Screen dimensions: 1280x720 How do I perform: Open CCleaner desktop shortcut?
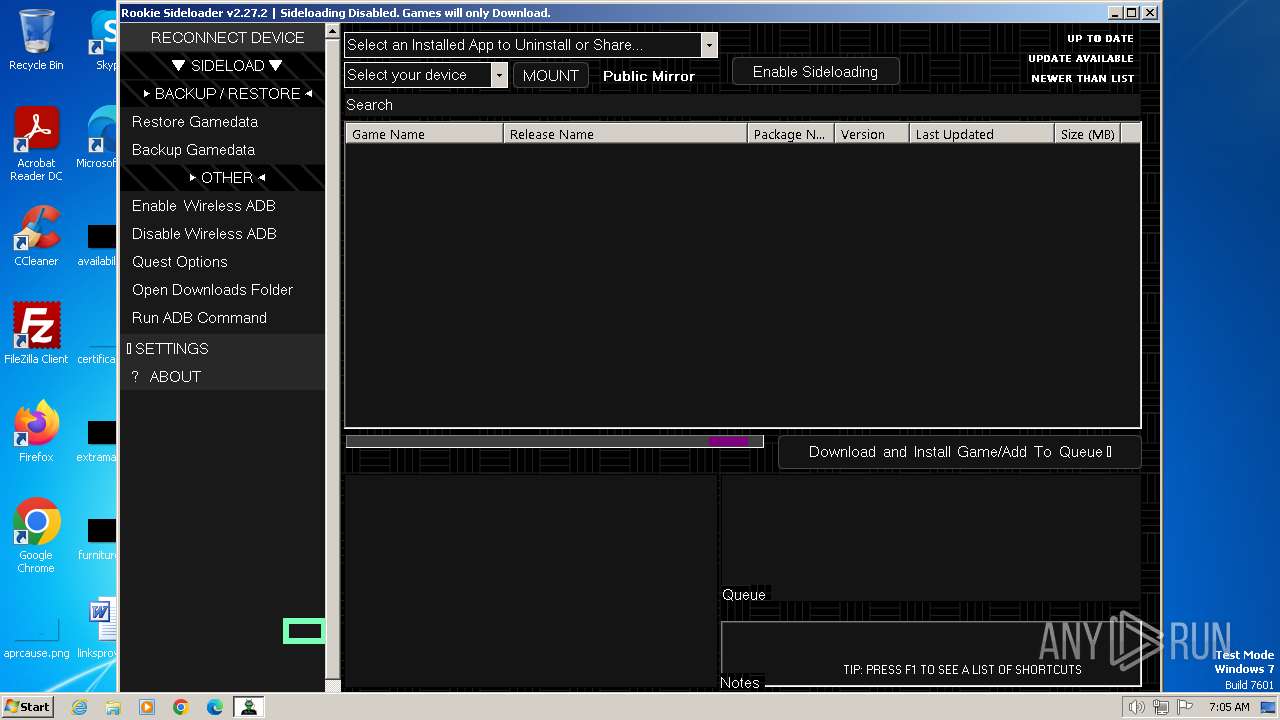[36, 236]
